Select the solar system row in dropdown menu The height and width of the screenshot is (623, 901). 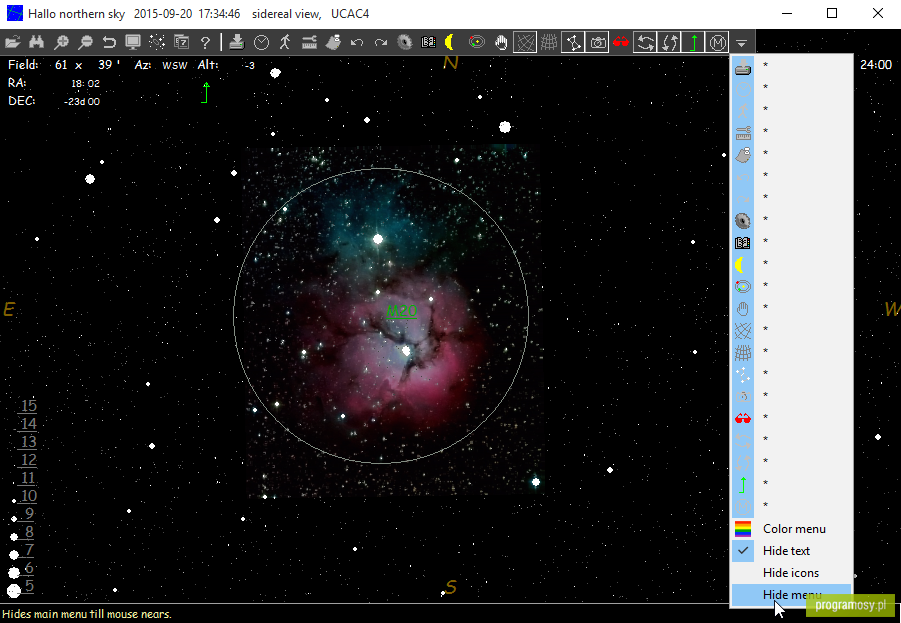tap(792, 286)
